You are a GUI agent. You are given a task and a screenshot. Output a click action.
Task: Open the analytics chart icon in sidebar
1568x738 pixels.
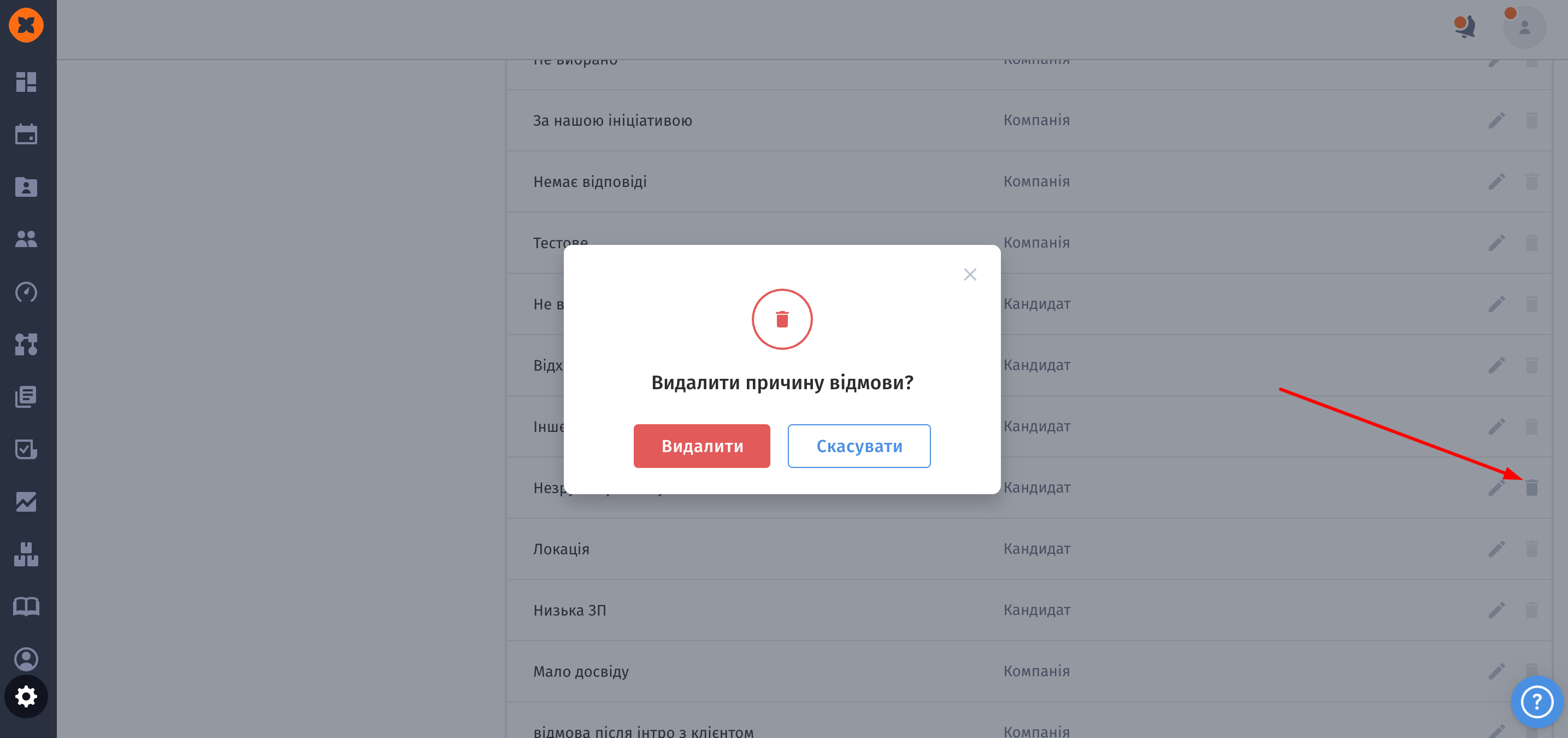pos(26,502)
